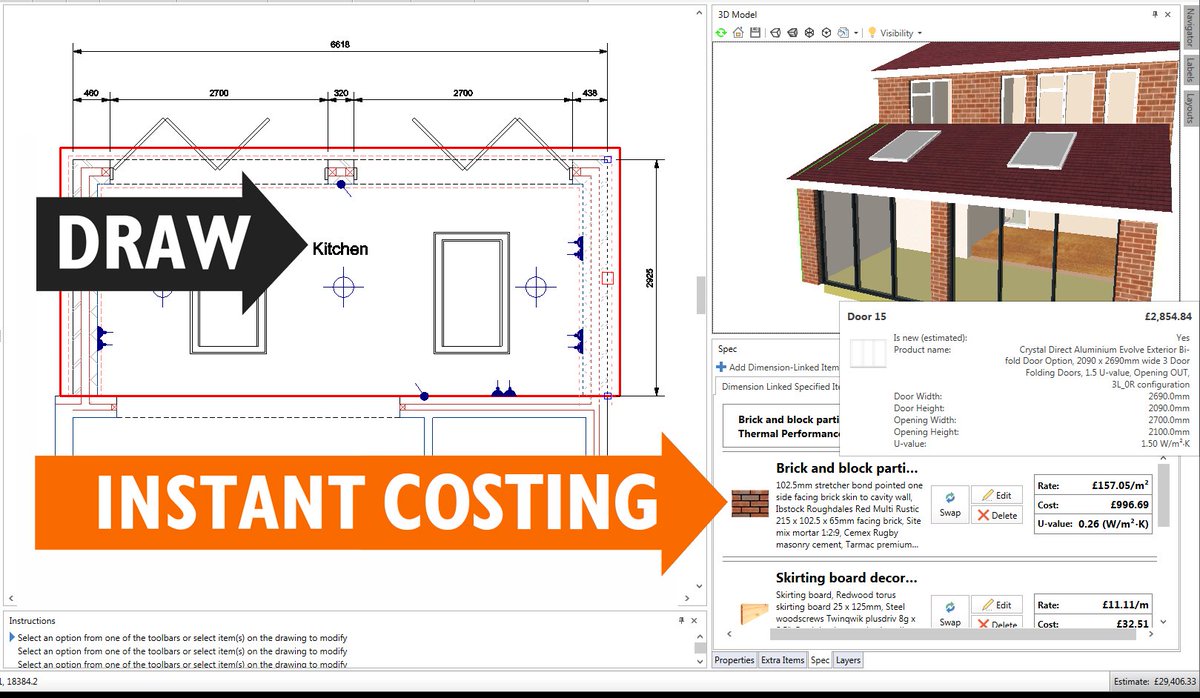The width and height of the screenshot is (1200, 698).
Task: Swap the brick and block partition item
Action: [950, 503]
